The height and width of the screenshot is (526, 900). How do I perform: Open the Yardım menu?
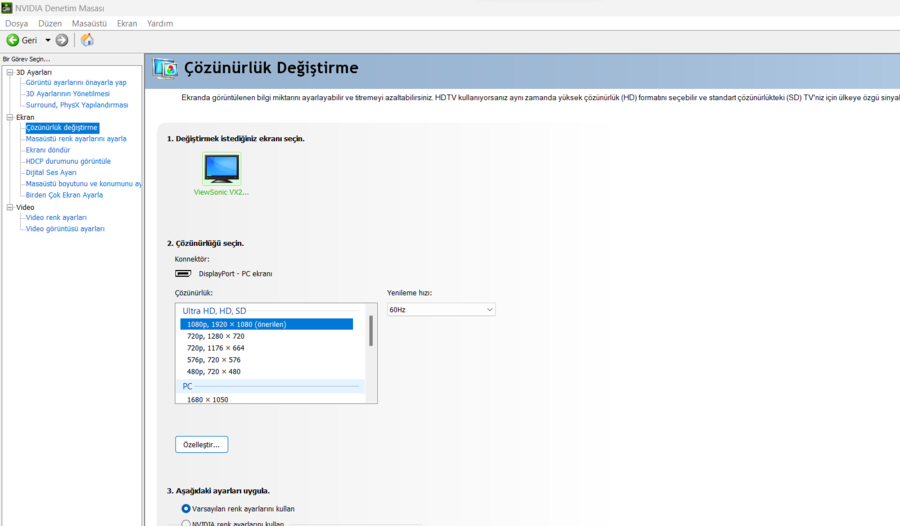click(x=160, y=24)
